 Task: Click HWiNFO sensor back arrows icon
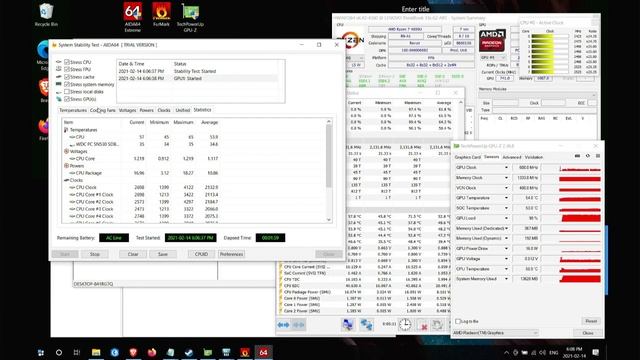click(283, 325)
